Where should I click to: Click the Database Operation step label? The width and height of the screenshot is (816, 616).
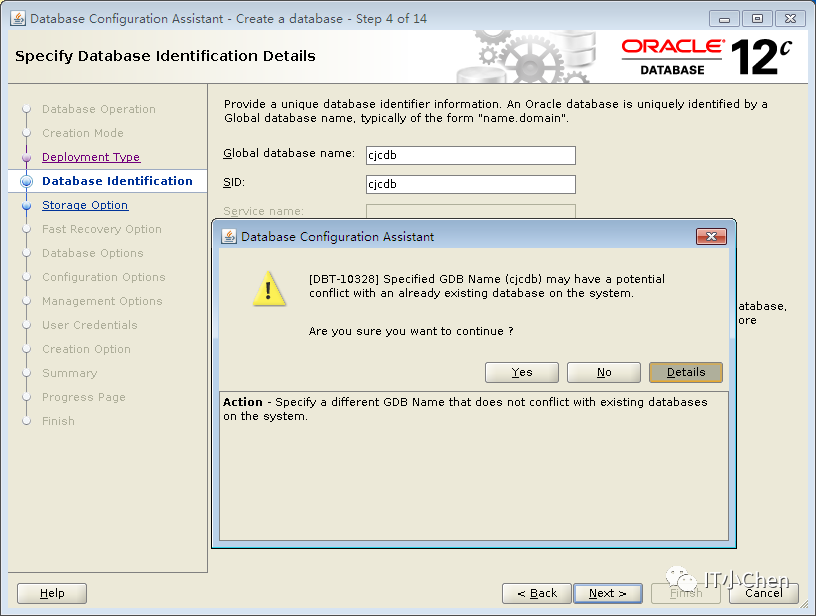point(99,109)
